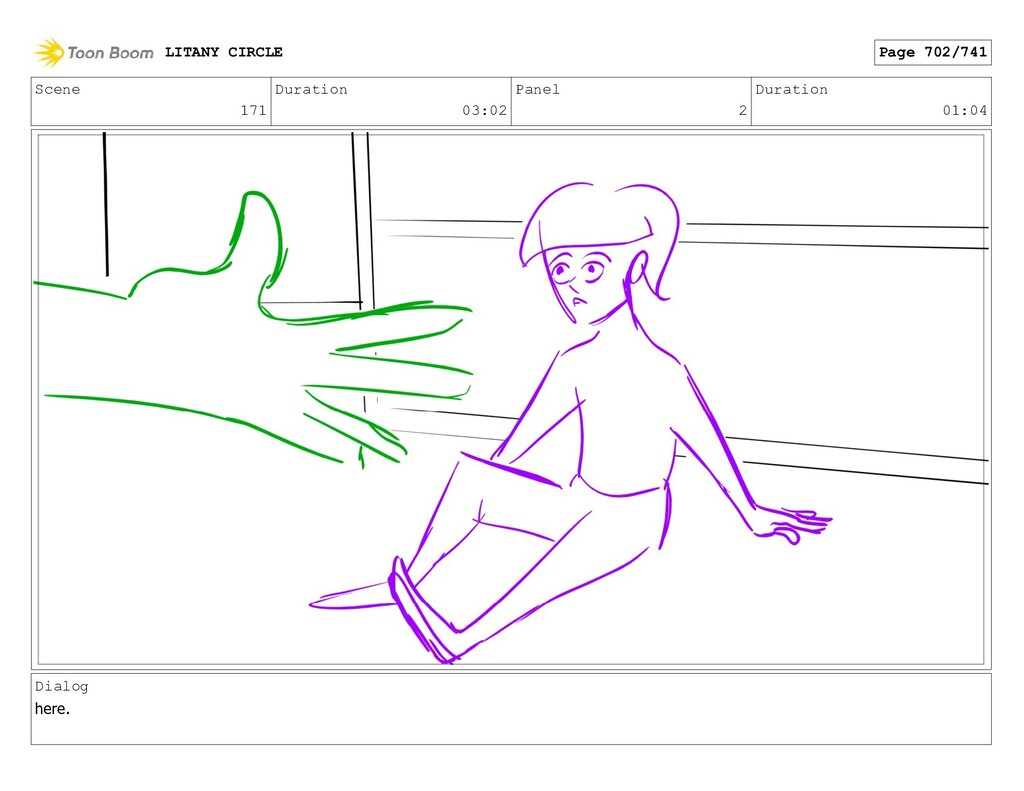Select the 'Dialog' label

61,686
